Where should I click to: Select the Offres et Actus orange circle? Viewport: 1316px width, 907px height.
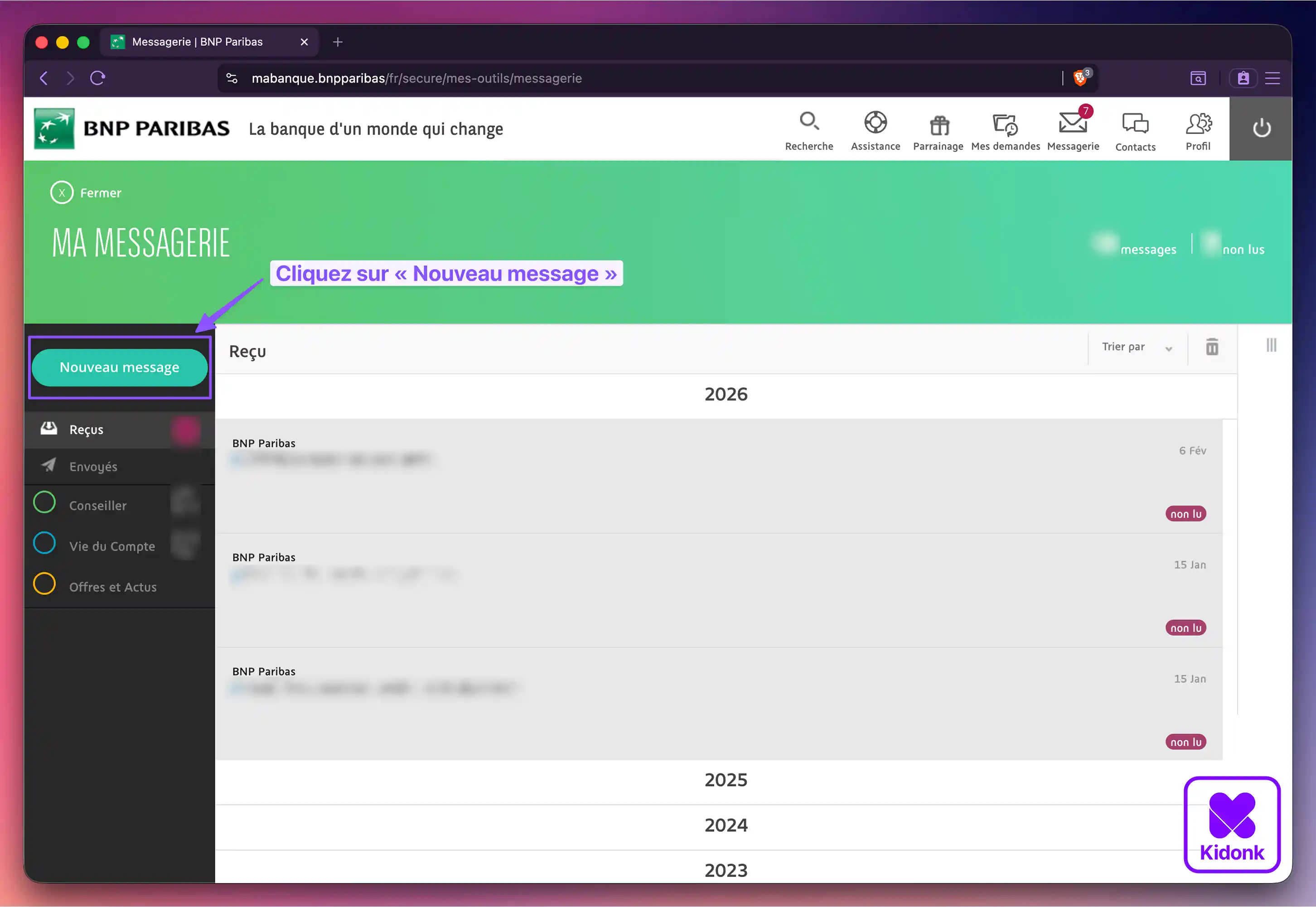pyautogui.click(x=44, y=584)
